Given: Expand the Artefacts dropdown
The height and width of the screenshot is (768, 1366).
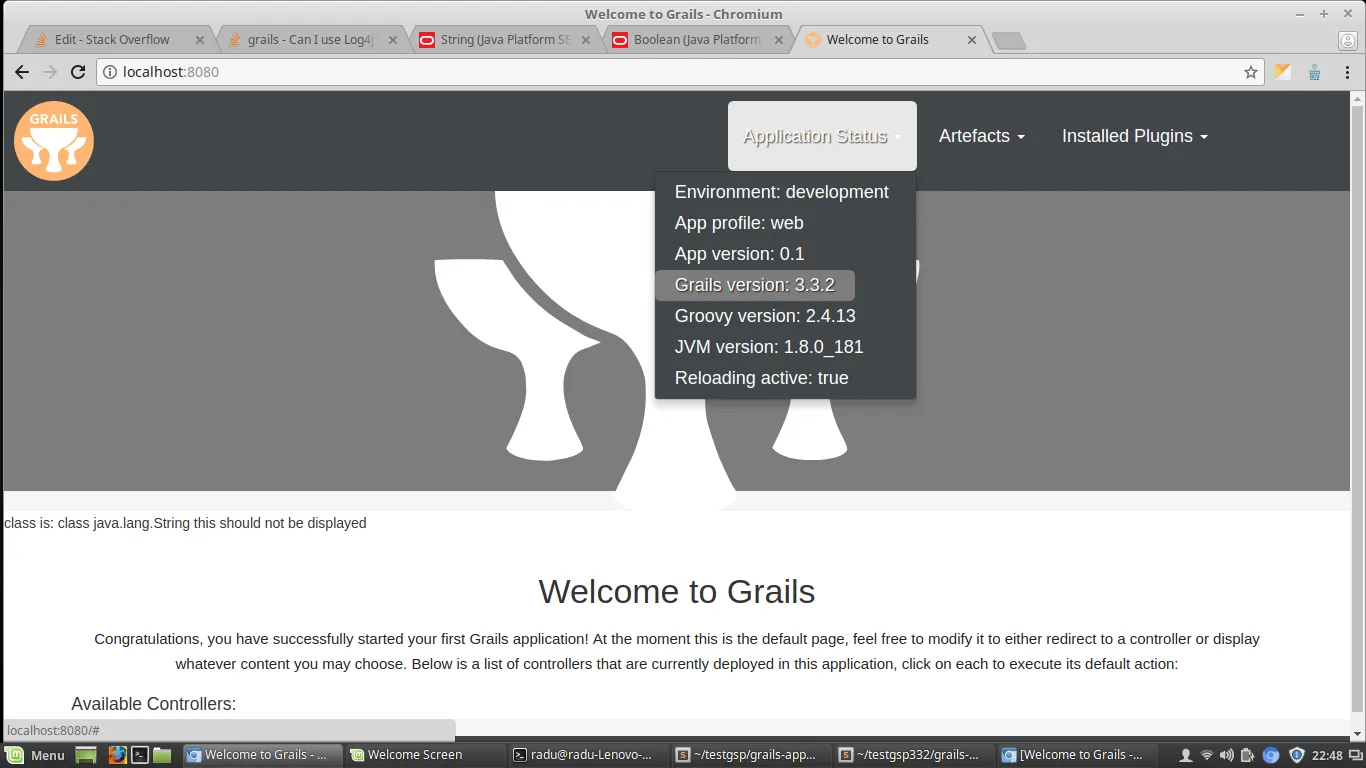Looking at the screenshot, I should click(x=982, y=136).
